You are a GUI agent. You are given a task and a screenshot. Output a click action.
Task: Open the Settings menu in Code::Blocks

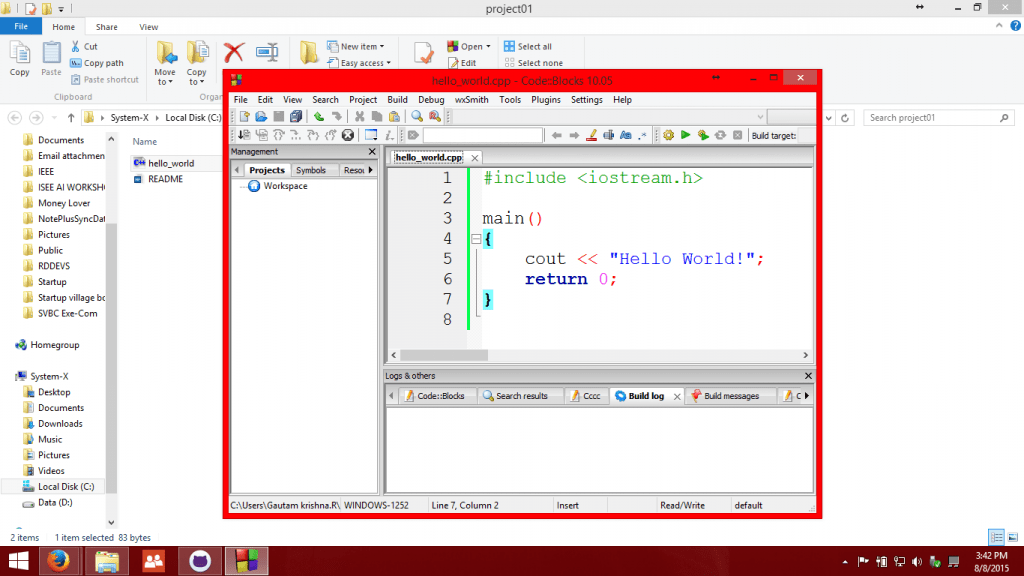586,100
